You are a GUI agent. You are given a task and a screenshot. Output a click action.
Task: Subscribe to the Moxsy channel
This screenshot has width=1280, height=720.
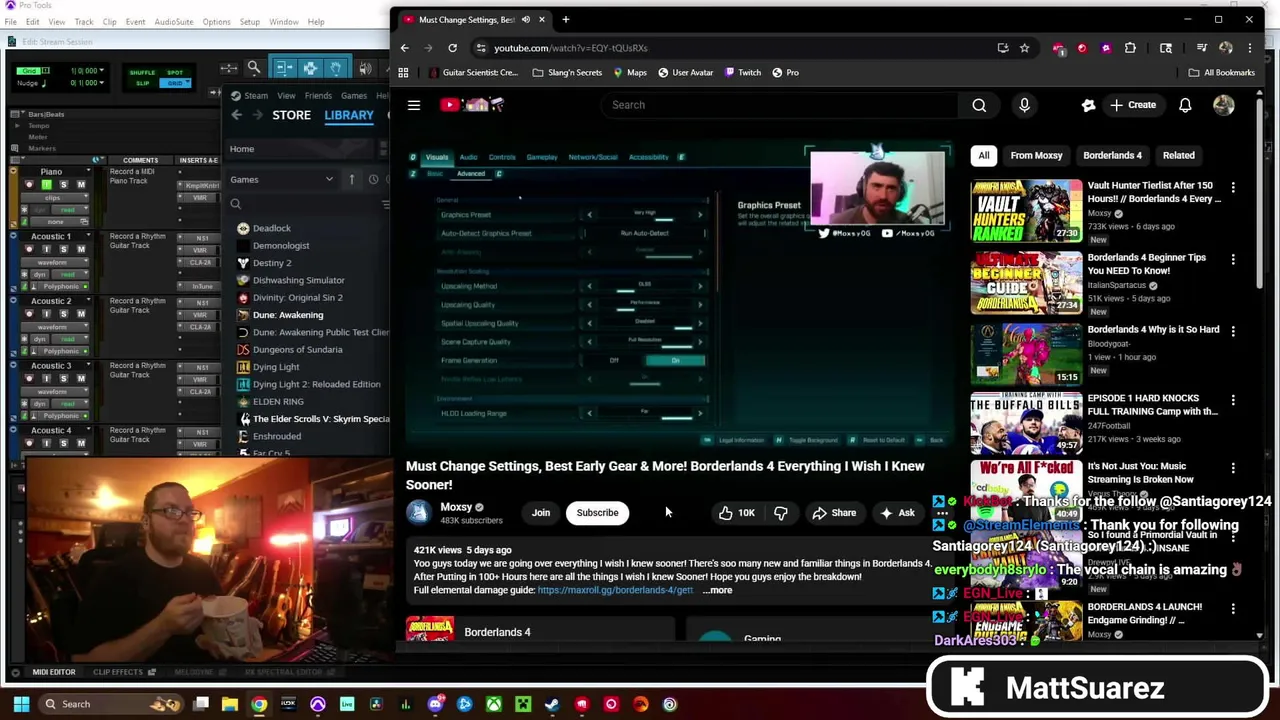(597, 513)
